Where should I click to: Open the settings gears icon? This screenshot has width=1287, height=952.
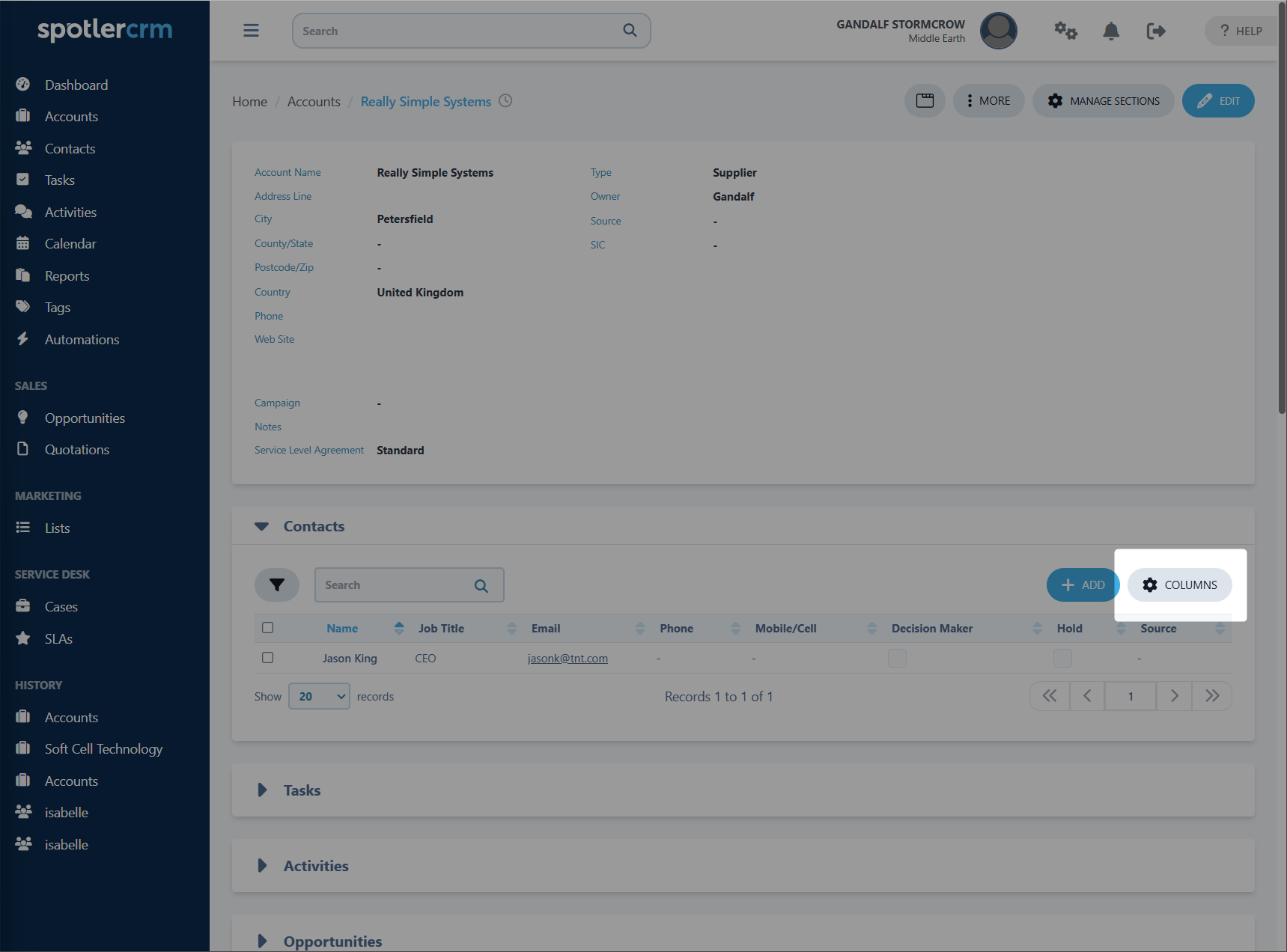[x=1065, y=31]
